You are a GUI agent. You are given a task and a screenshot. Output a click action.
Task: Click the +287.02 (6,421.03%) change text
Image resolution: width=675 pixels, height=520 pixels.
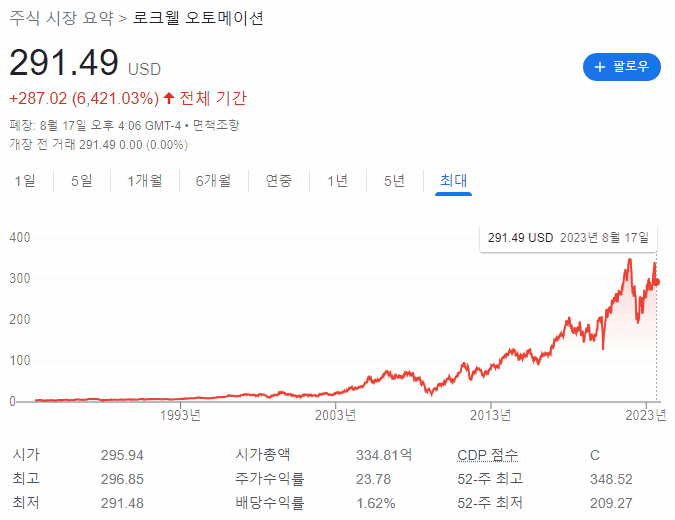coord(84,99)
